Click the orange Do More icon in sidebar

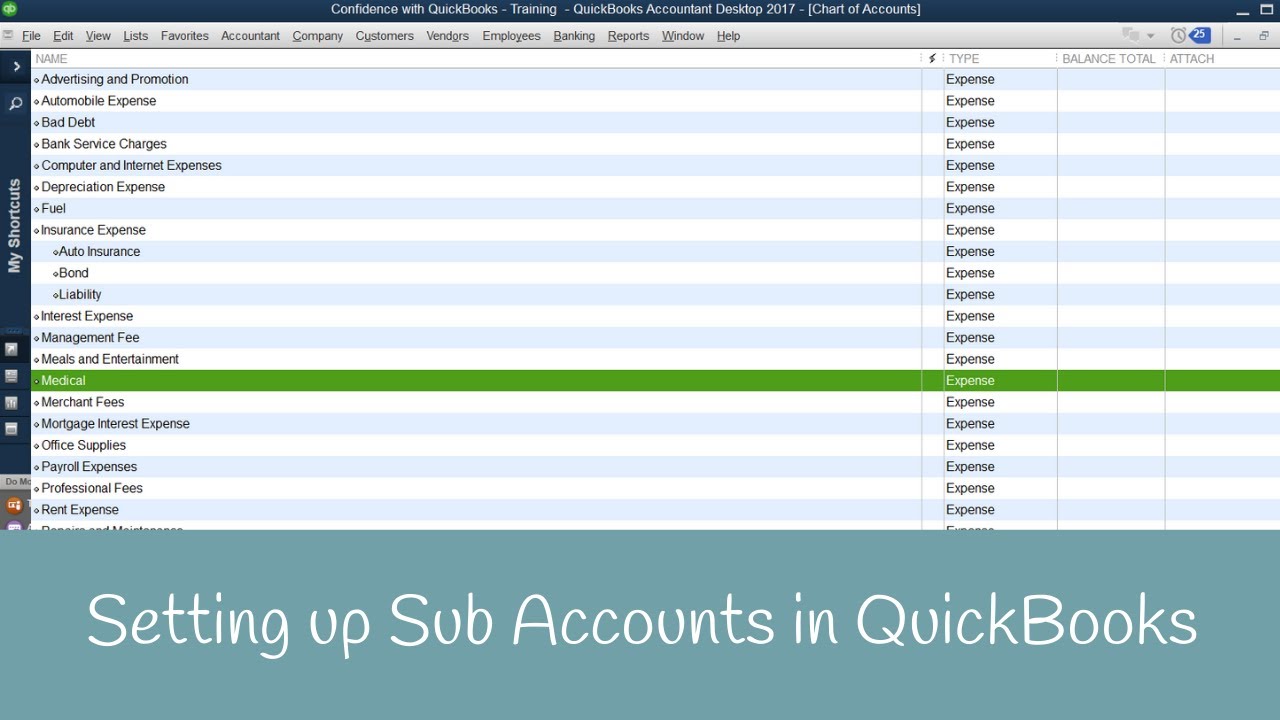pos(14,505)
